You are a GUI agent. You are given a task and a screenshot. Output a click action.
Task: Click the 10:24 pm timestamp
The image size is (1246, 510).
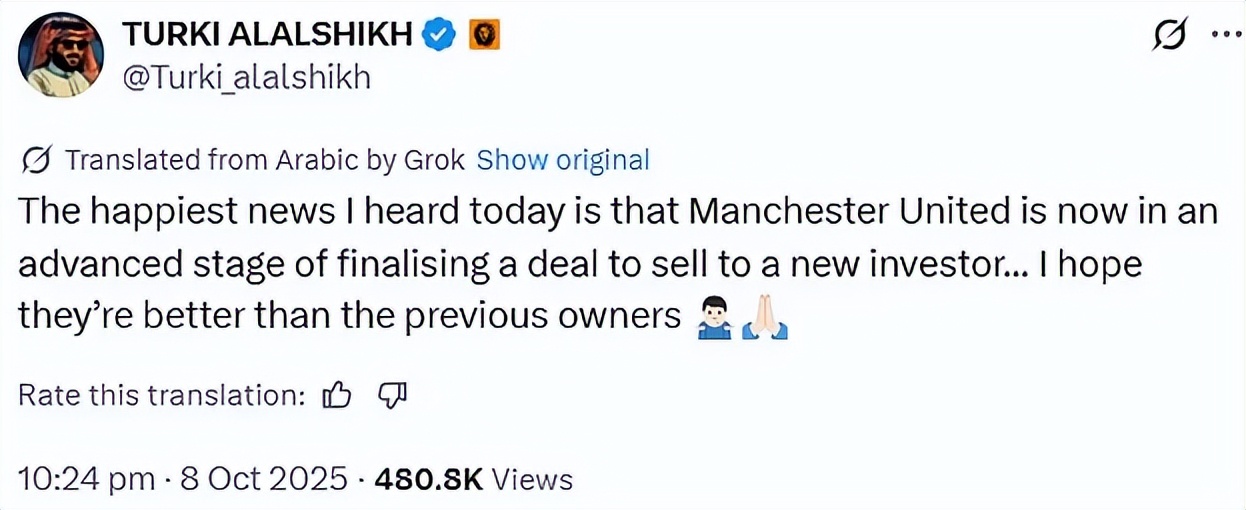pos(86,479)
